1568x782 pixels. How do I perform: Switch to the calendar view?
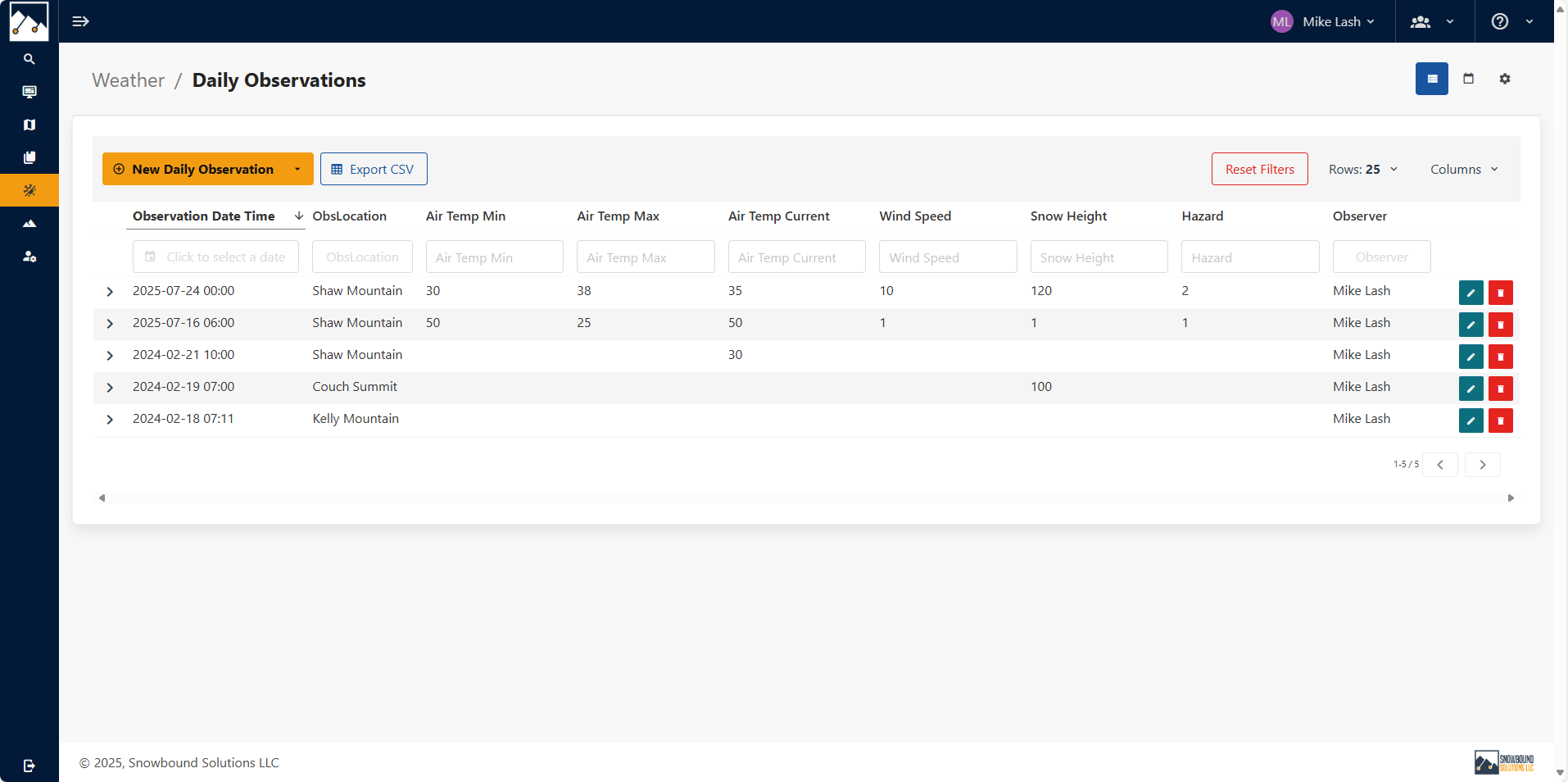tap(1469, 79)
